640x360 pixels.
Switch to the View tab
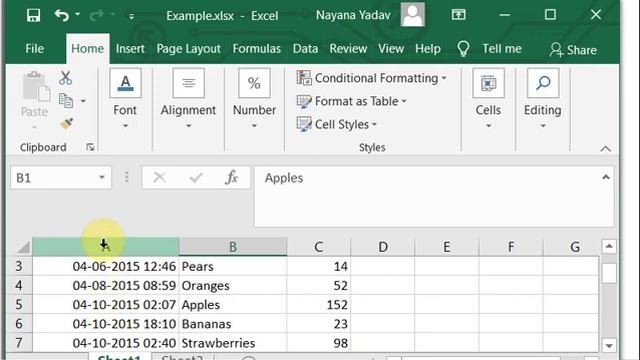(x=391, y=49)
